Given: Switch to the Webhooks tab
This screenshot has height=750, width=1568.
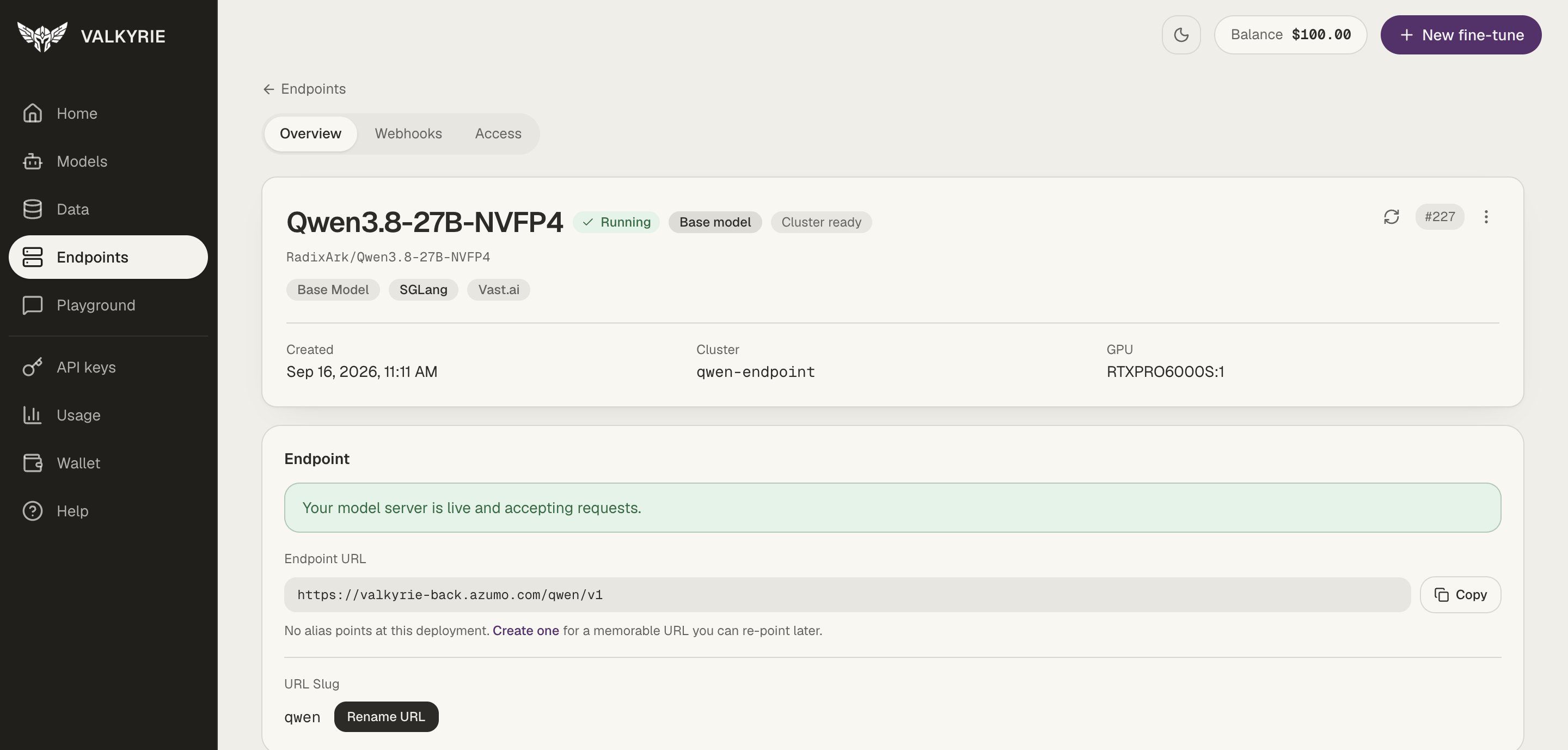Looking at the screenshot, I should pos(408,134).
